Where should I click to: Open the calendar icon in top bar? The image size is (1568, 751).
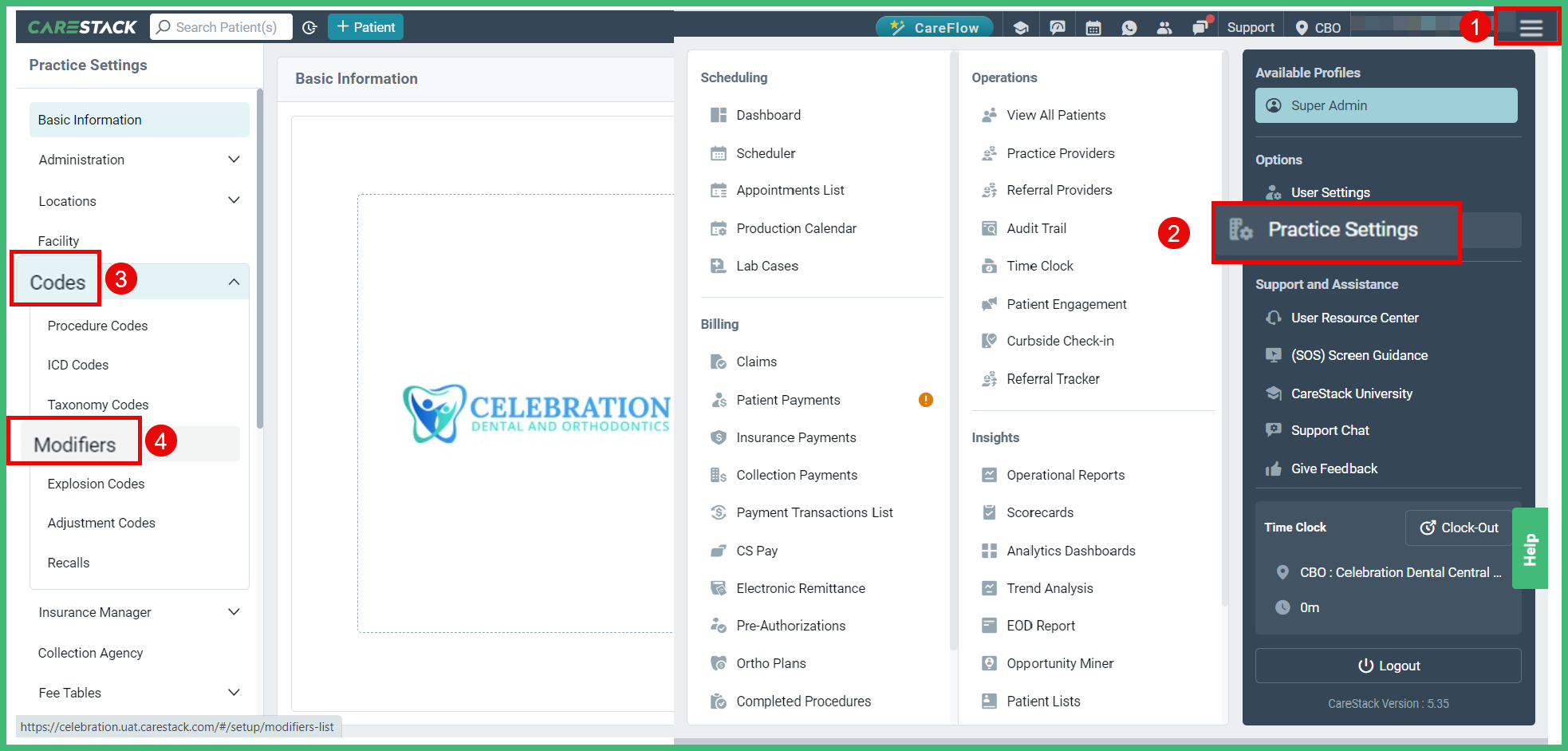[1093, 26]
